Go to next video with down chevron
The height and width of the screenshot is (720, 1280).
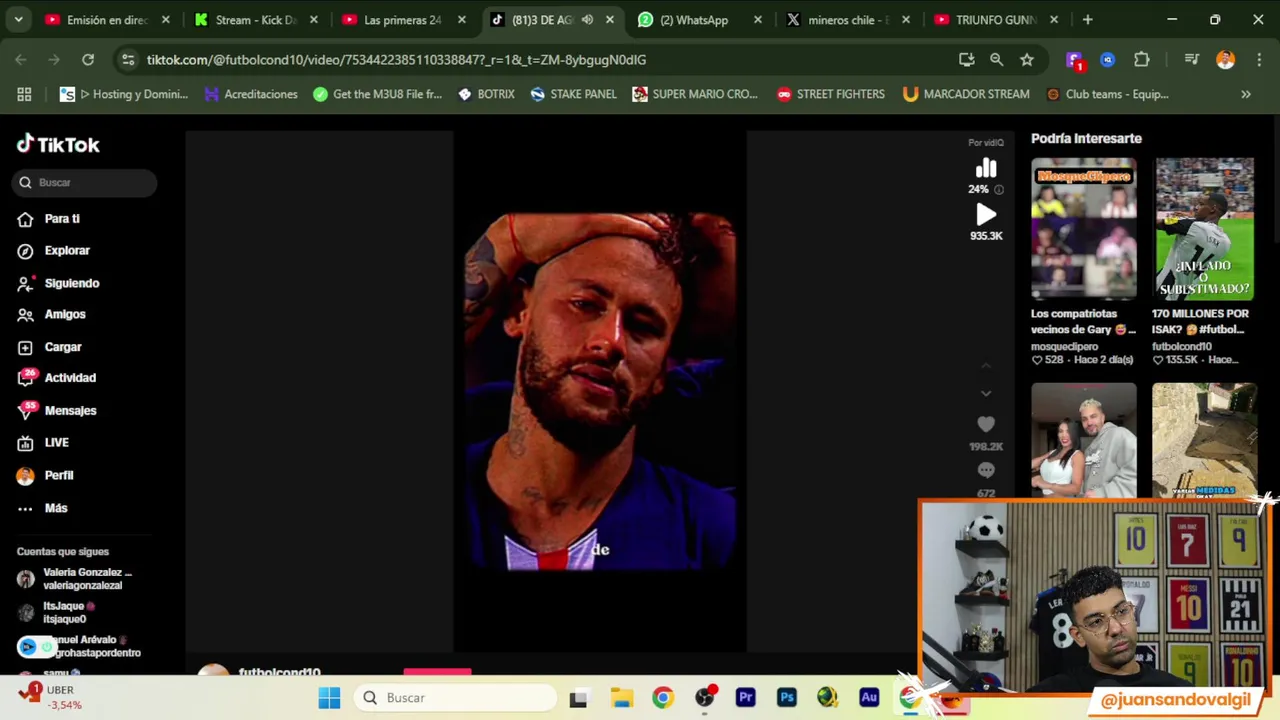(986, 394)
